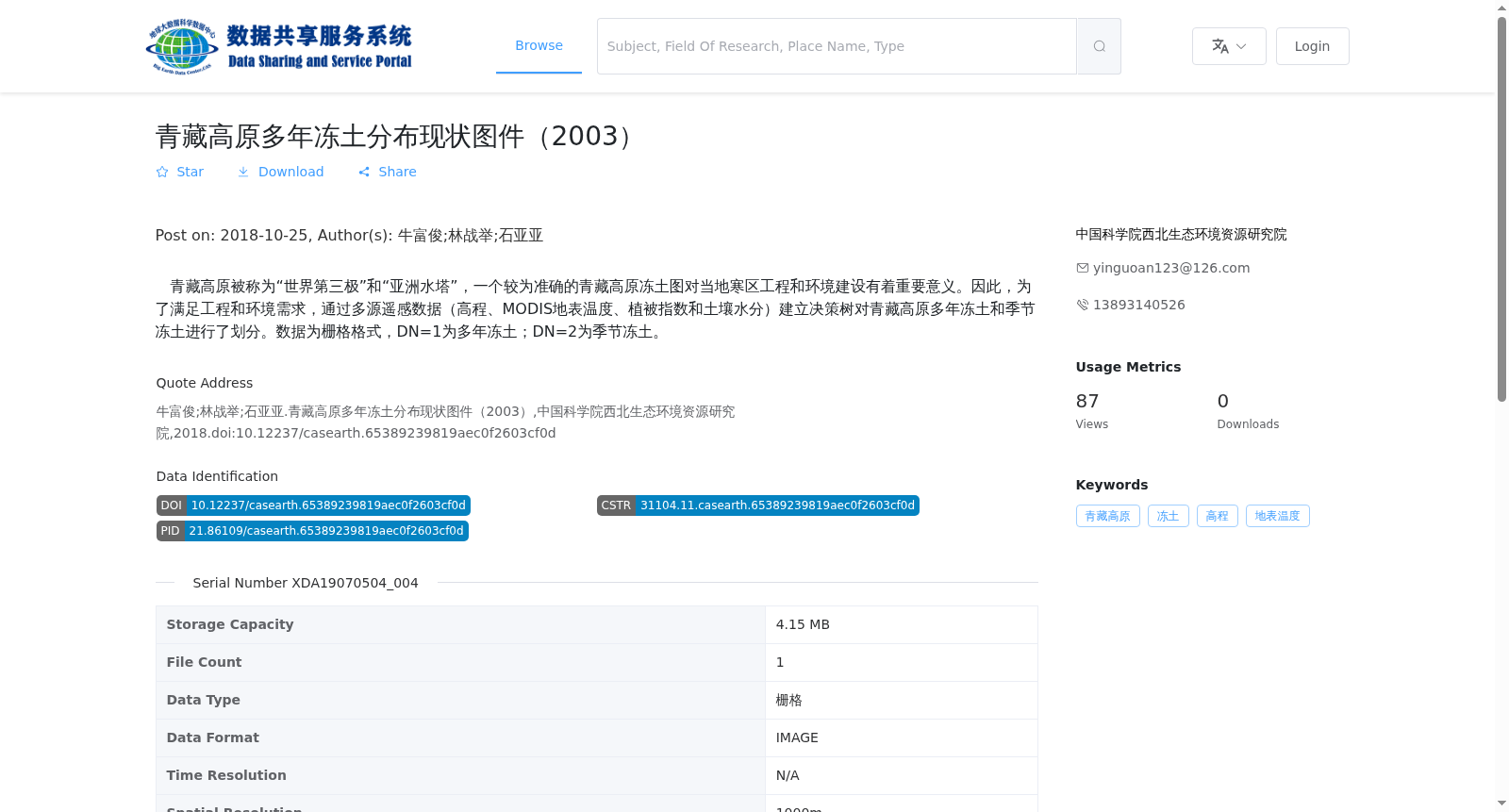Select the 高程 keyword tag

click(1217, 516)
